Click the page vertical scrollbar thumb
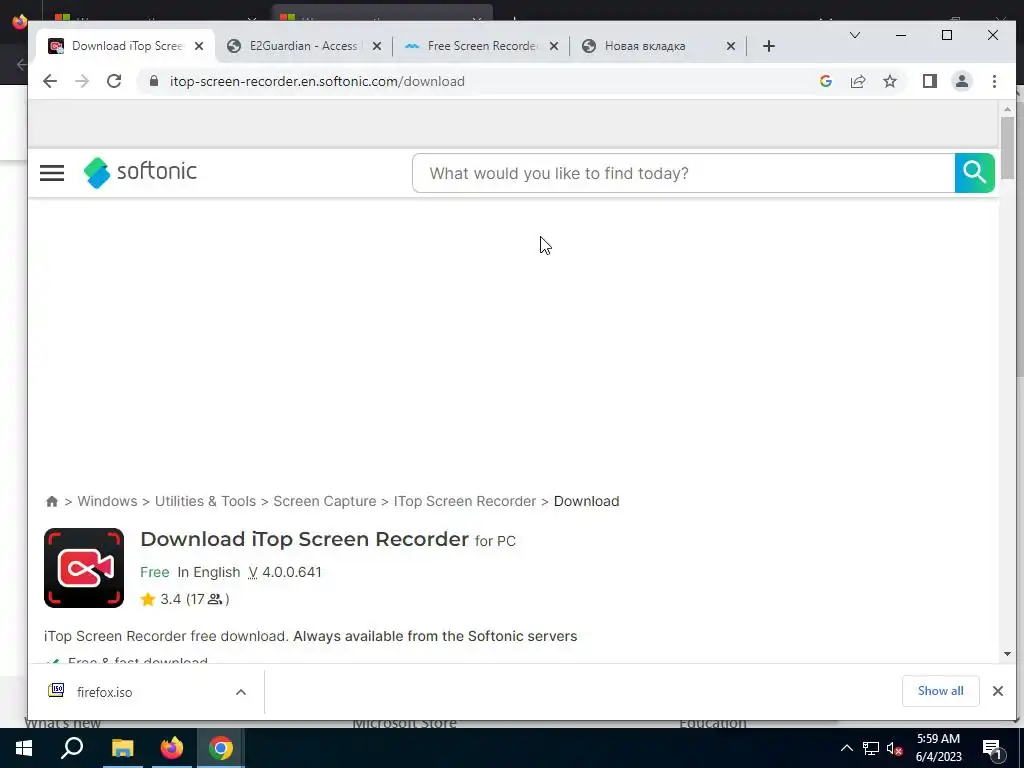 [1007, 148]
